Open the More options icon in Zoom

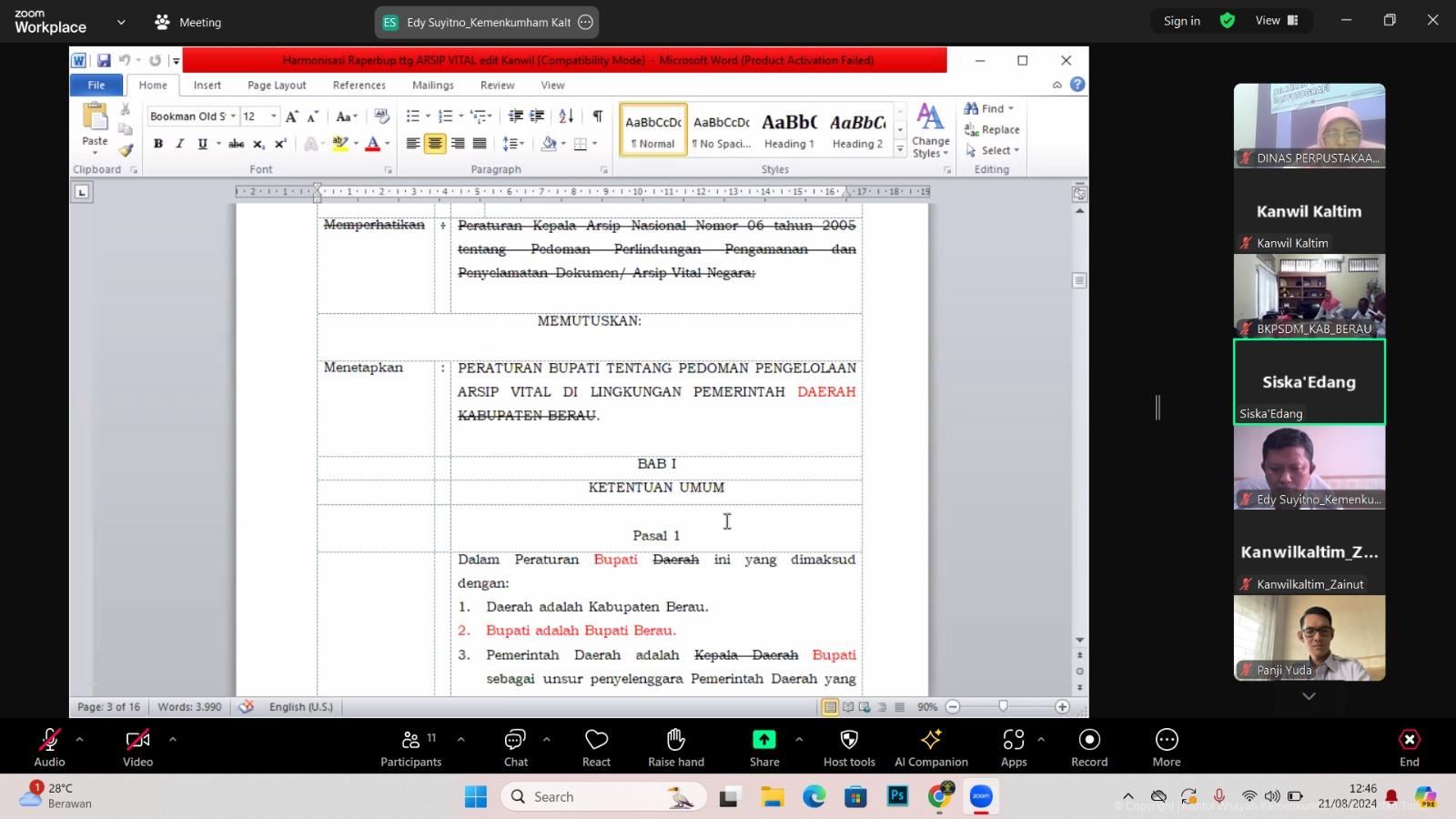1167,740
